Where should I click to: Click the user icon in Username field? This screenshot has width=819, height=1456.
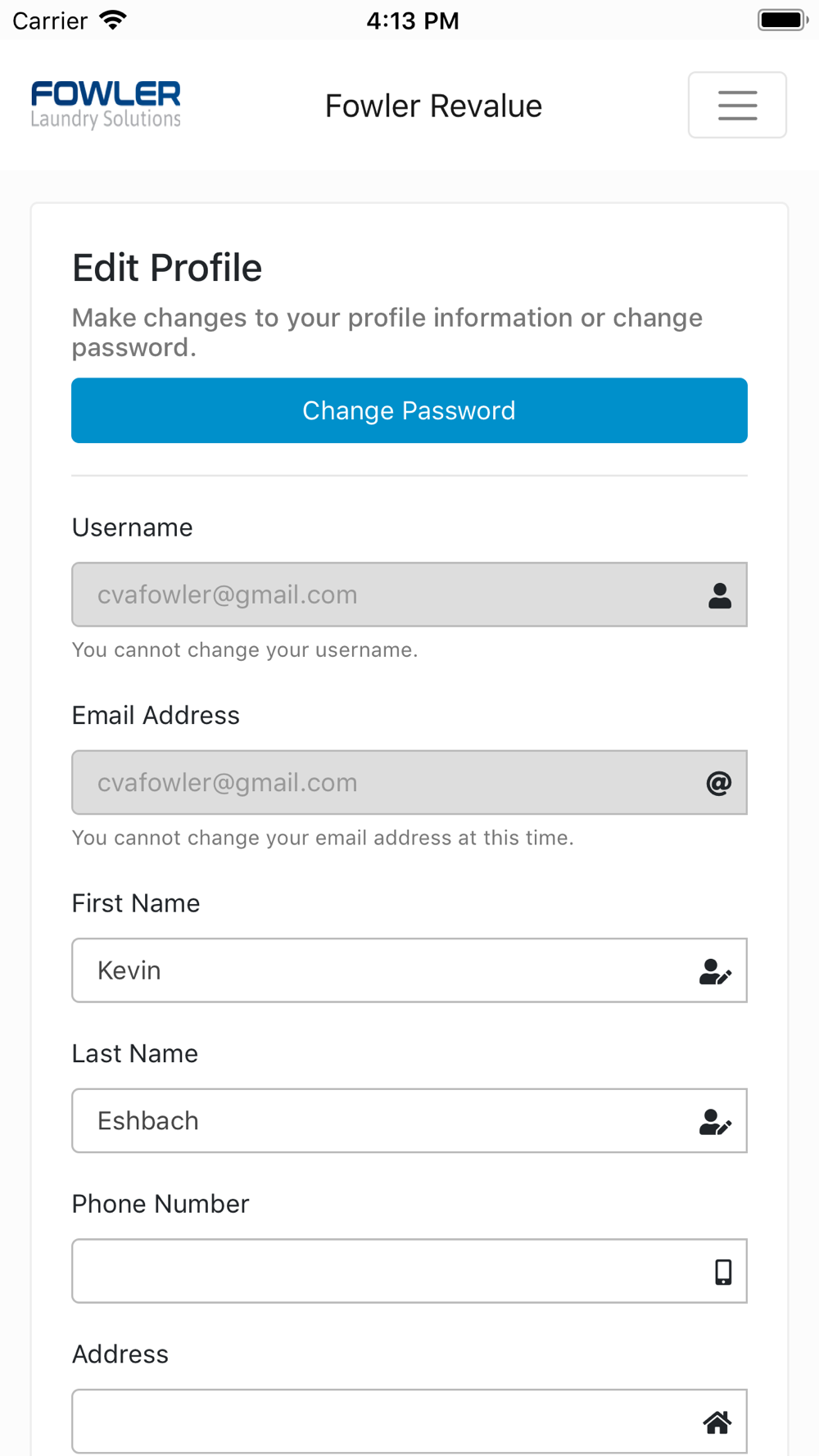click(720, 595)
